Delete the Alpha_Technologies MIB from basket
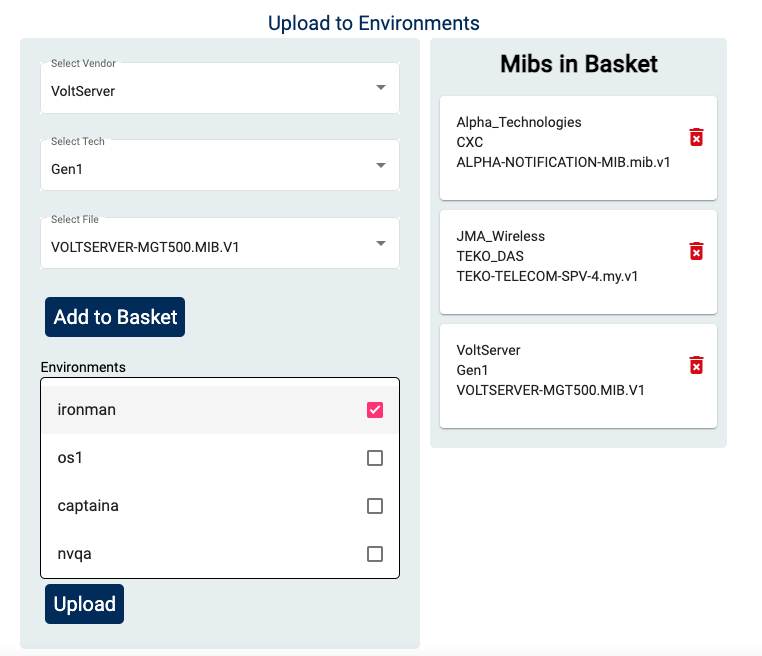The width and height of the screenshot is (762, 656). [697, 137]
